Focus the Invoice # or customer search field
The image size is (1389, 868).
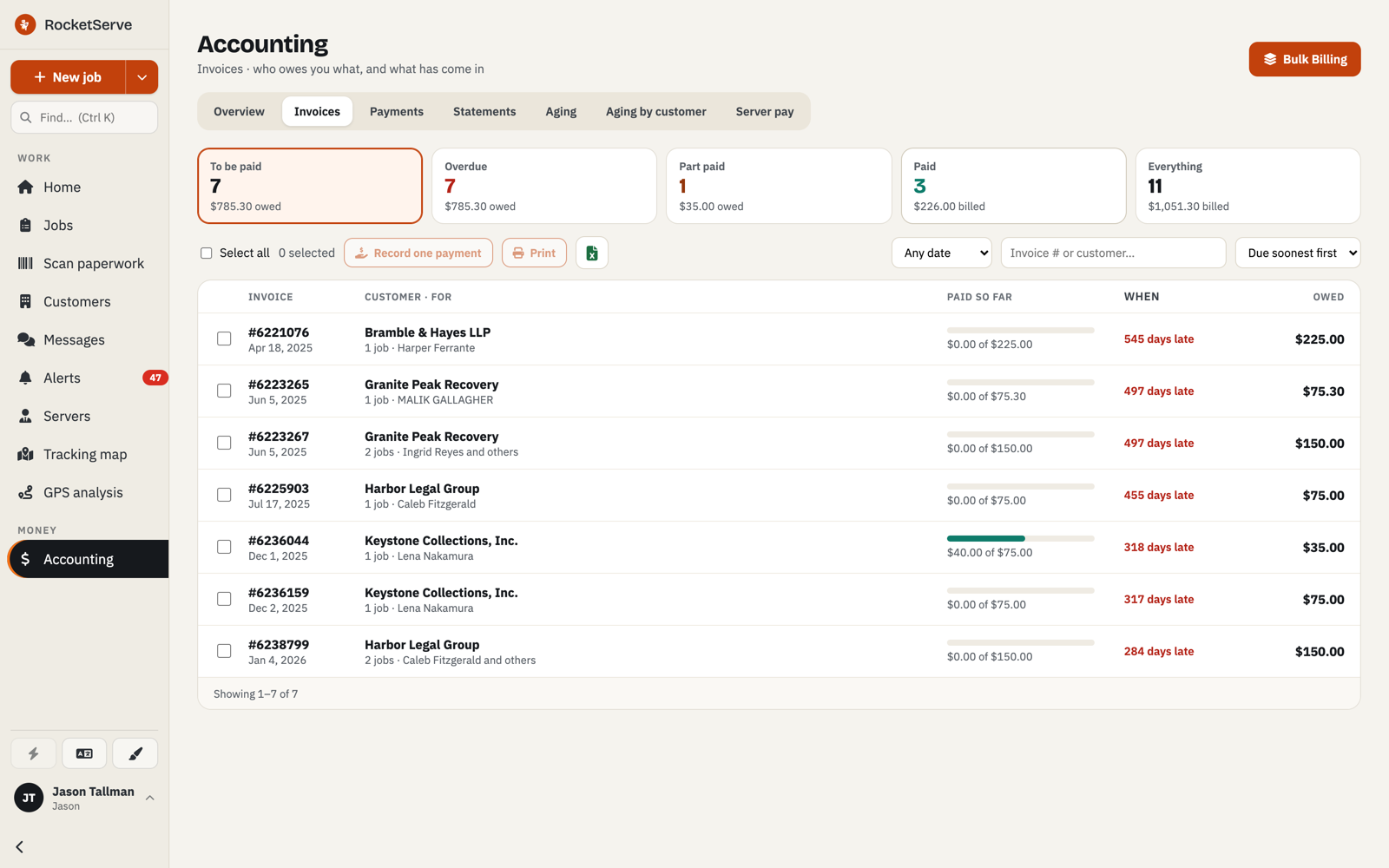1113,253
